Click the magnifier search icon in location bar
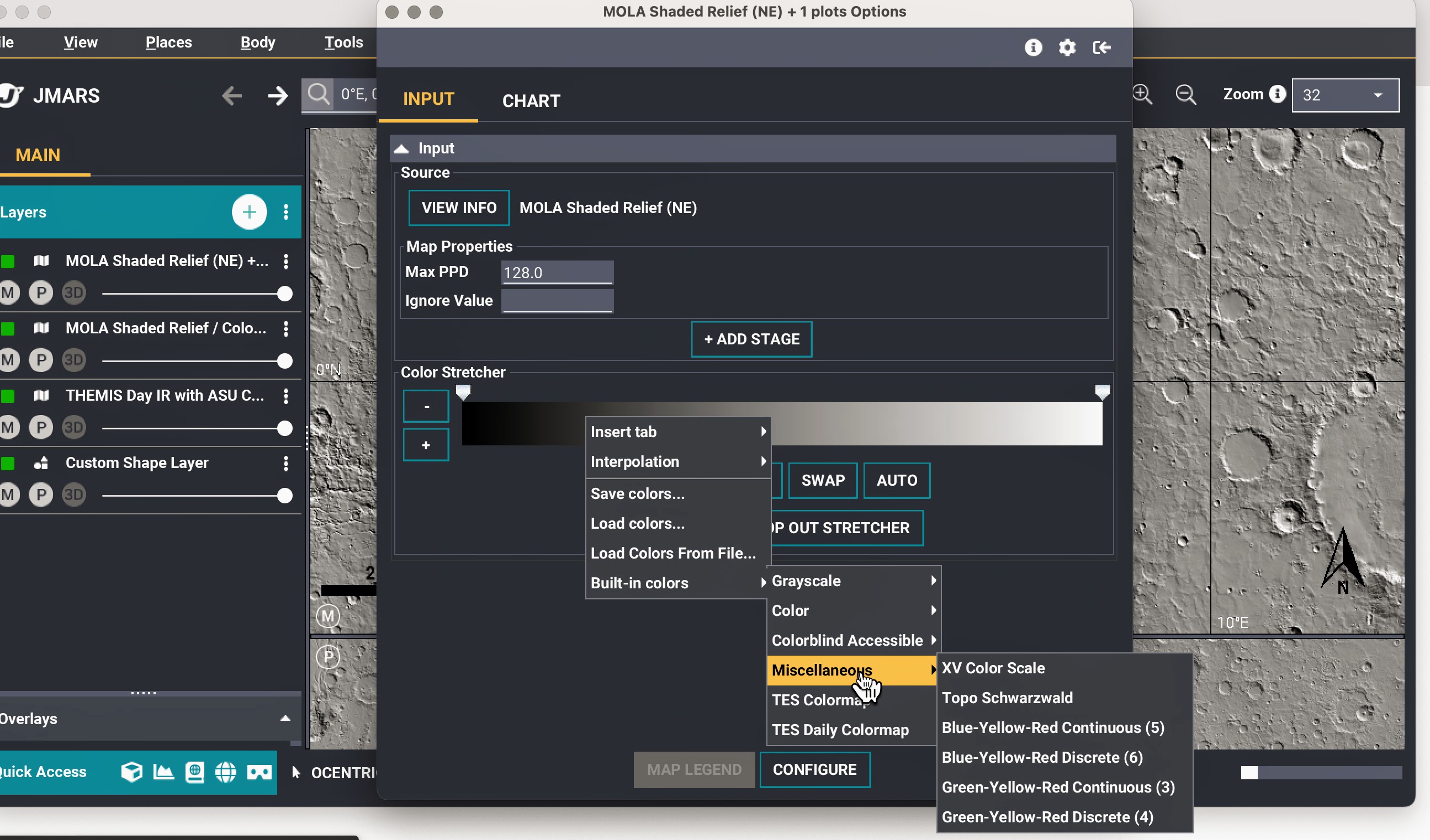 pos(319,94)
